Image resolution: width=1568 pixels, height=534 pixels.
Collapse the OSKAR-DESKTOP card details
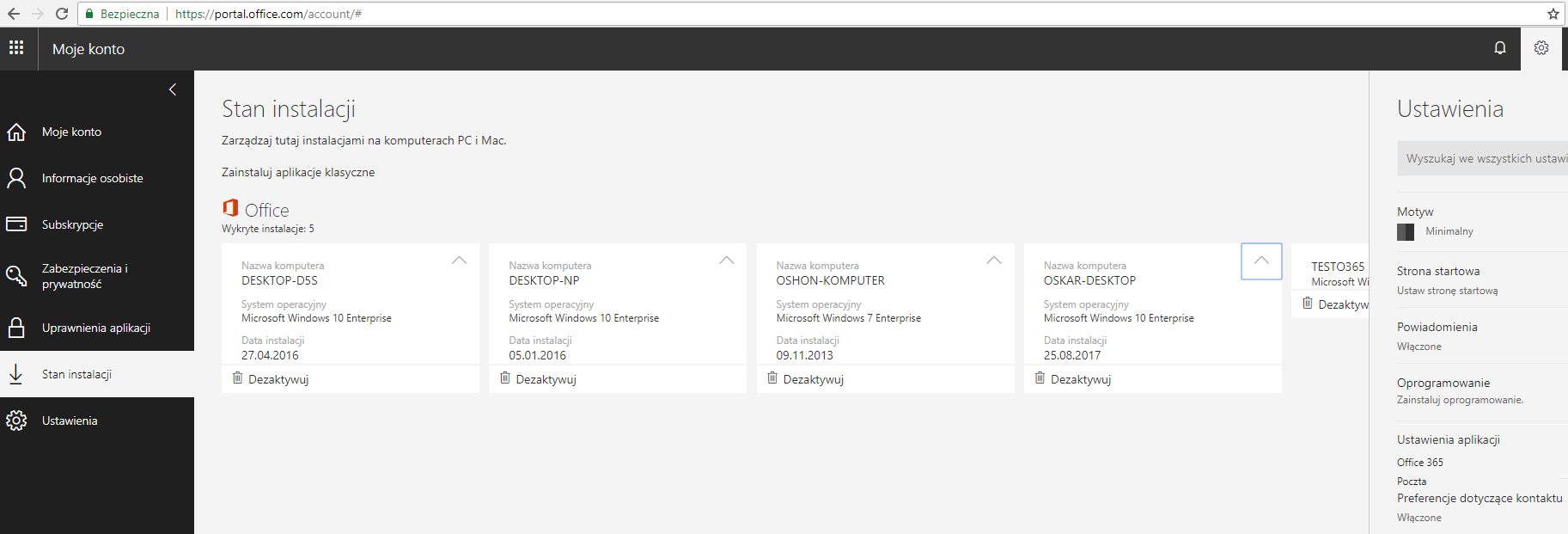click(x=1261, y=261)
